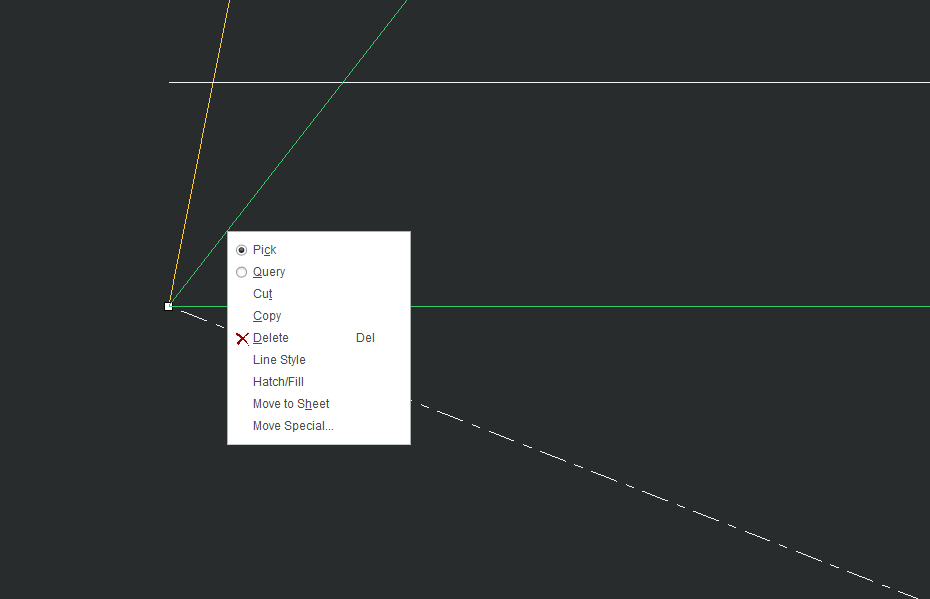
Task: Click the red X Delete icon
Action: 242,339
